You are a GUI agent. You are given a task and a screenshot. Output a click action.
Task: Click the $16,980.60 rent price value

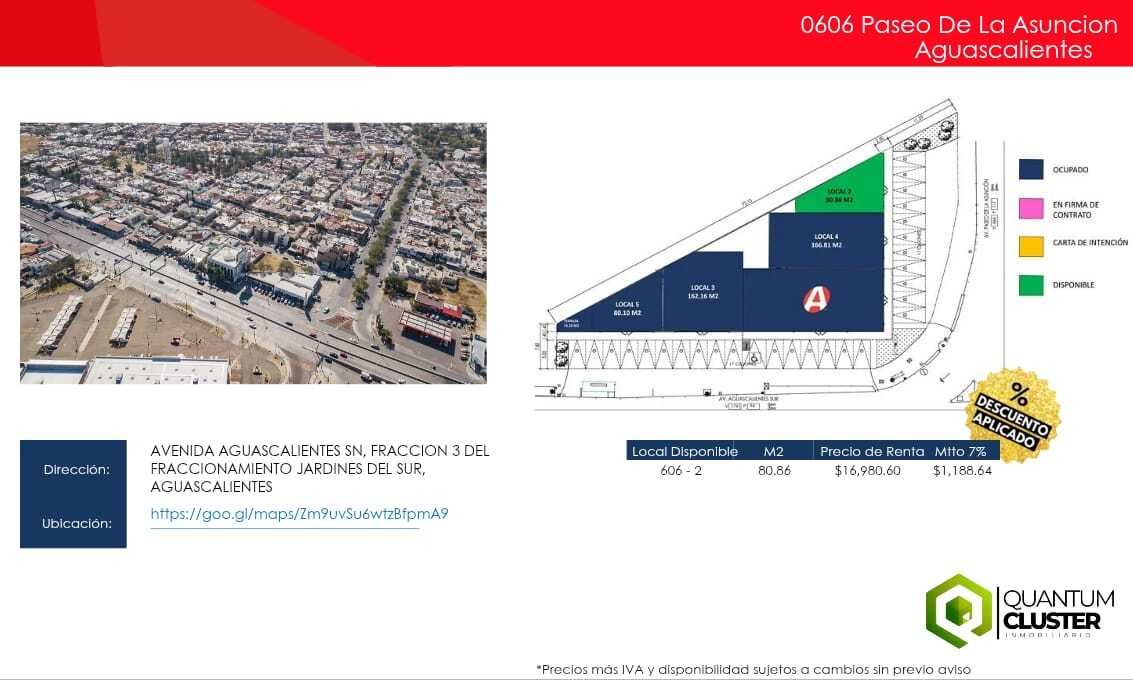coord(867,470)
